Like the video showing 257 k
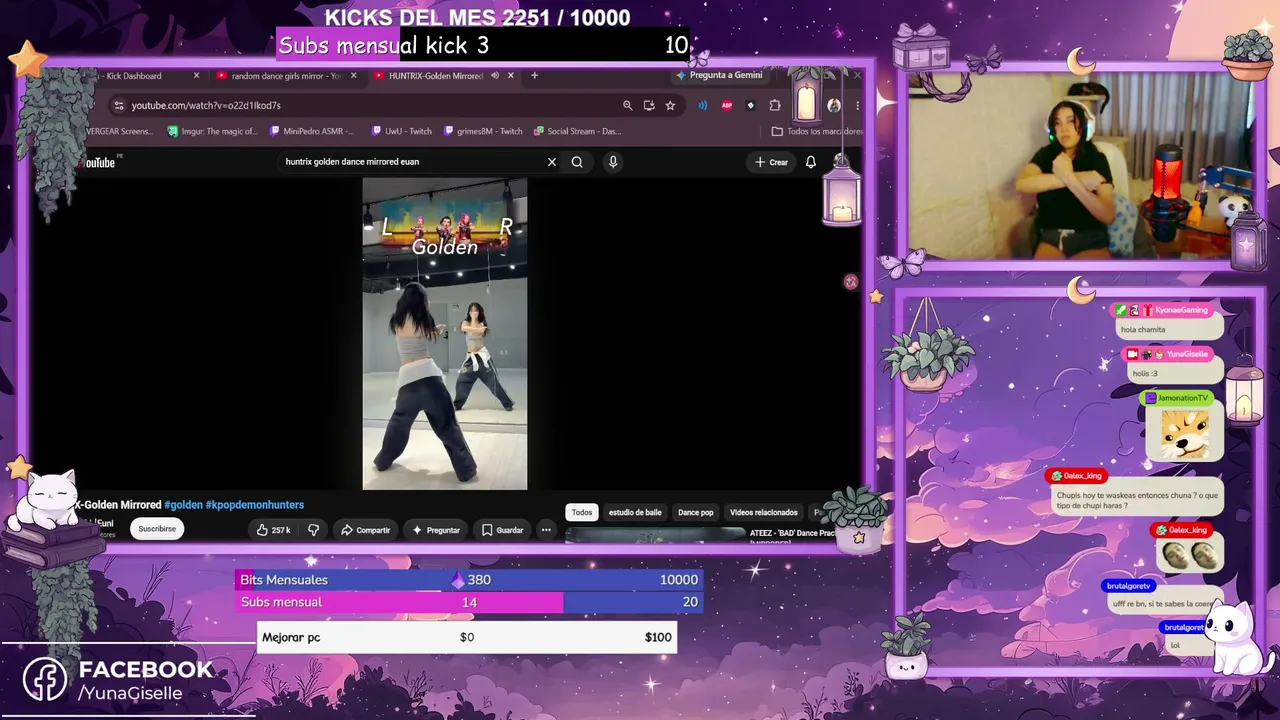 [x=273, y=530]
